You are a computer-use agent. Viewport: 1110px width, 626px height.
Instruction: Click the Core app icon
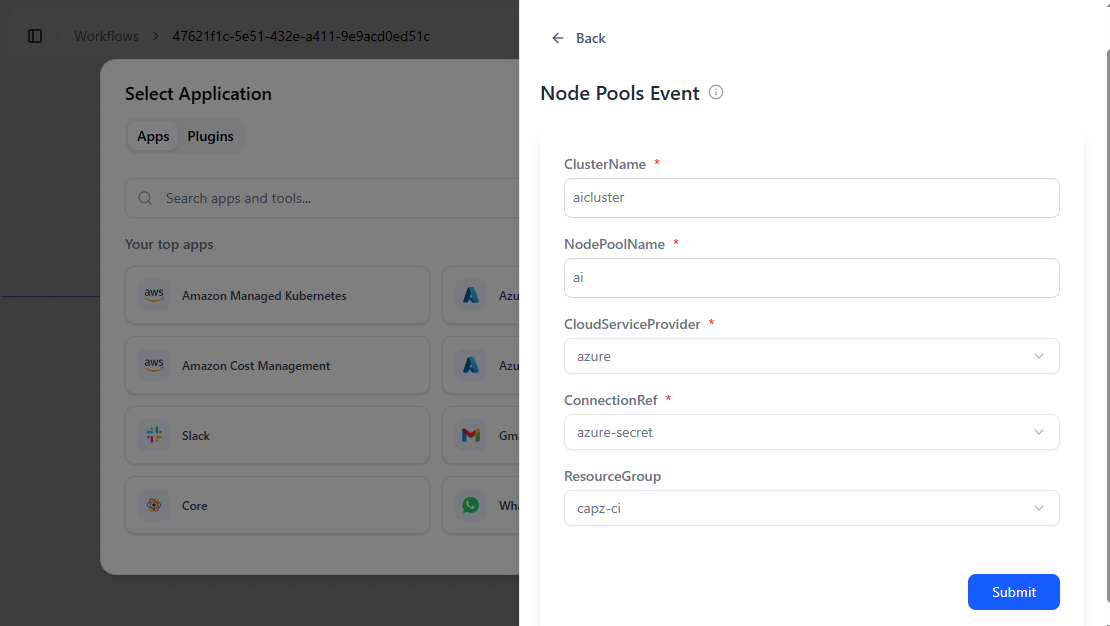(154, 505)
